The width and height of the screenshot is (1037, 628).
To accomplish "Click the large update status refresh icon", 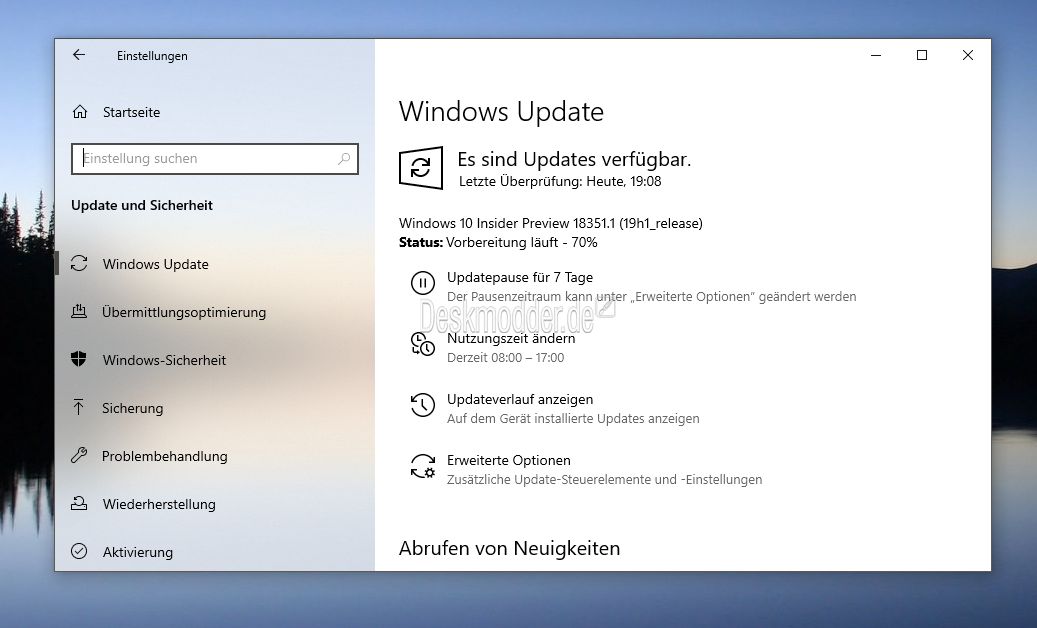I will (421, 168).
